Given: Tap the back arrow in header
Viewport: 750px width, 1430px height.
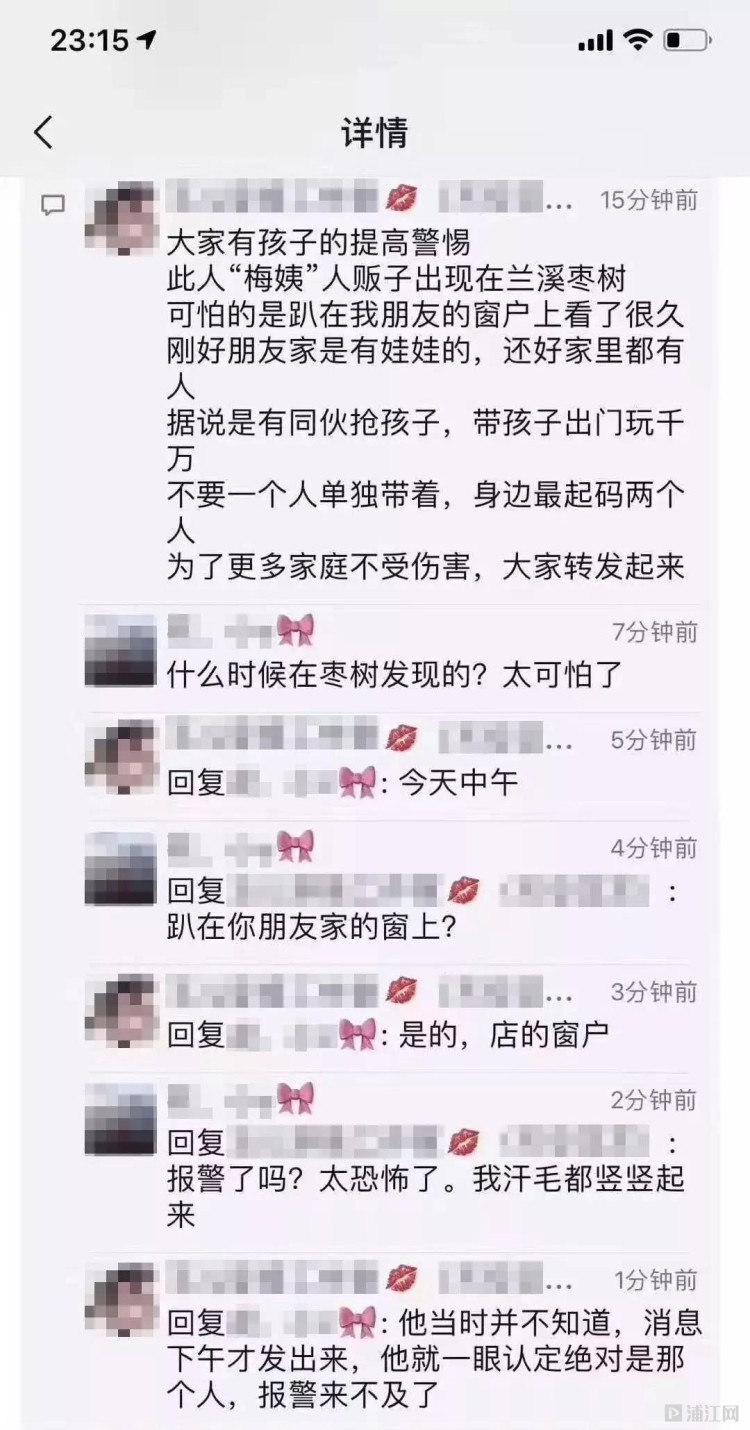Looking at the screenshot, I should 43,132.
